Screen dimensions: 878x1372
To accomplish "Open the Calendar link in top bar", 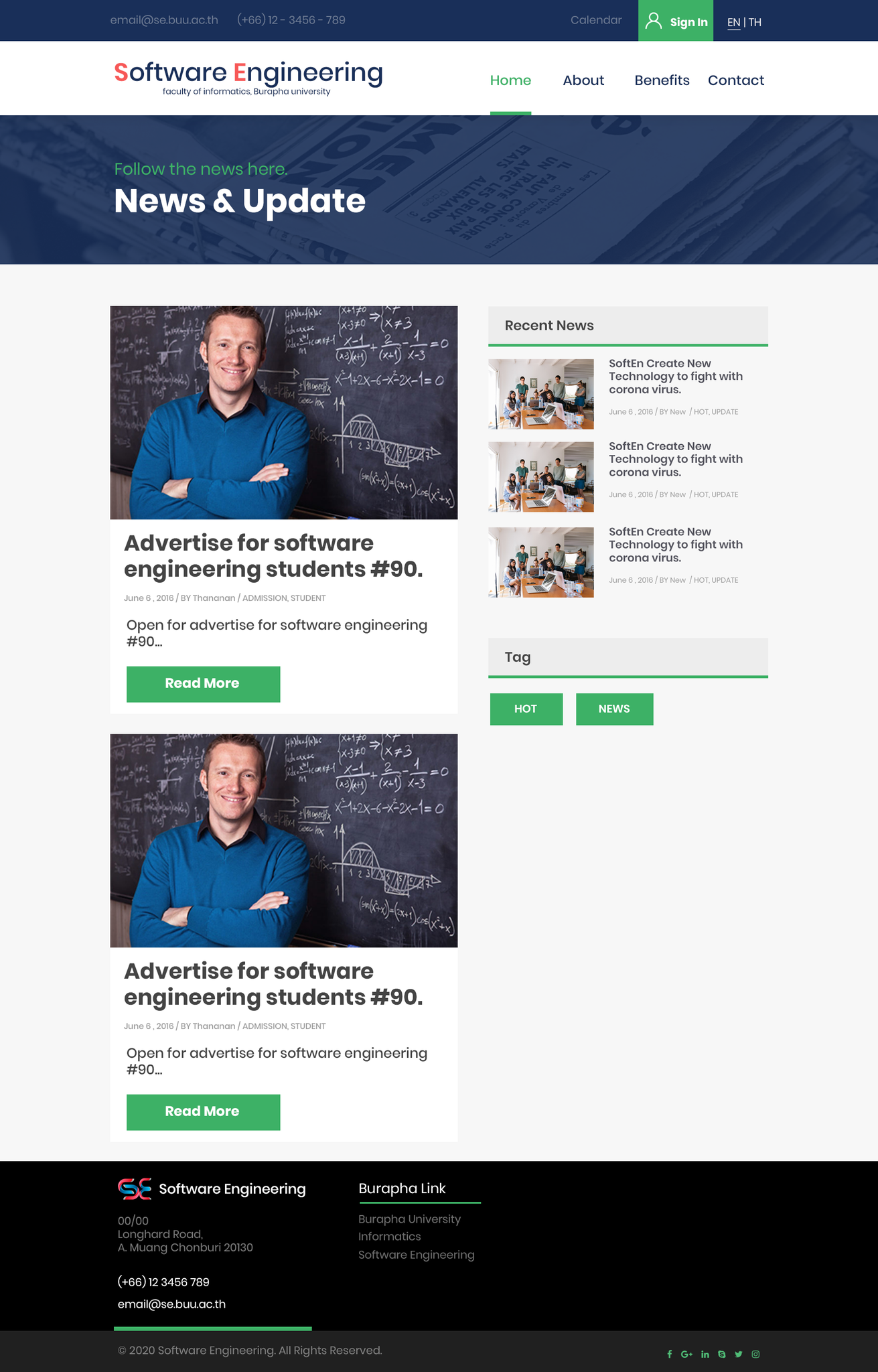I will (x=596, y=20).
